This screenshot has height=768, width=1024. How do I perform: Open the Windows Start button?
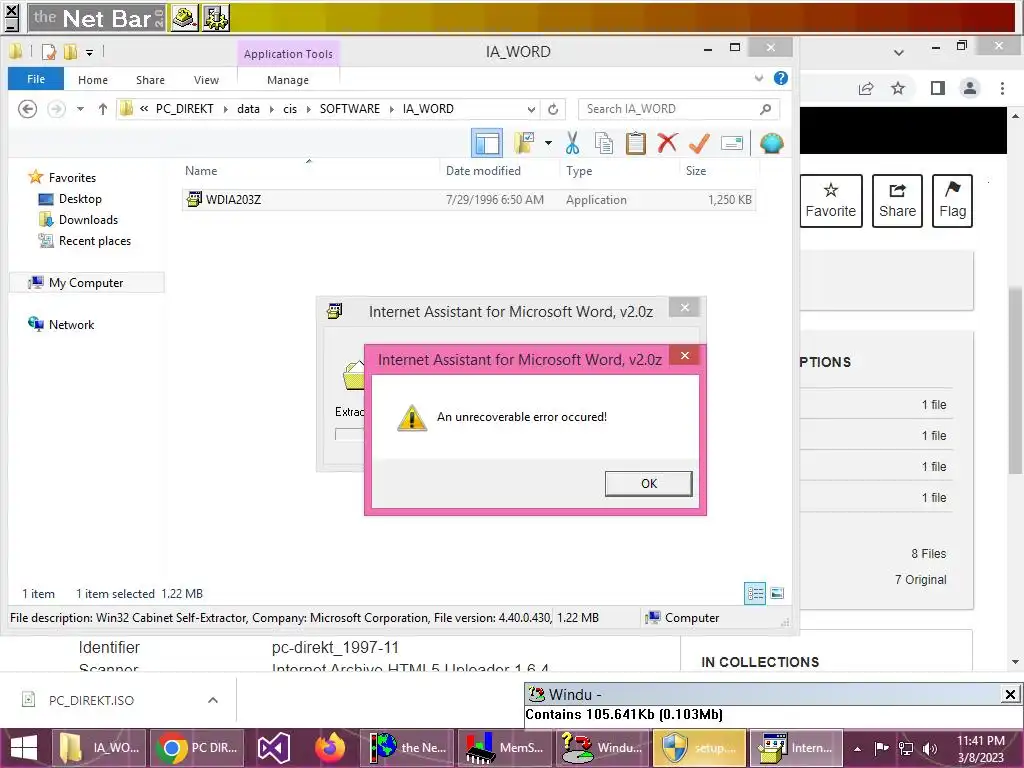coord(24,748)
